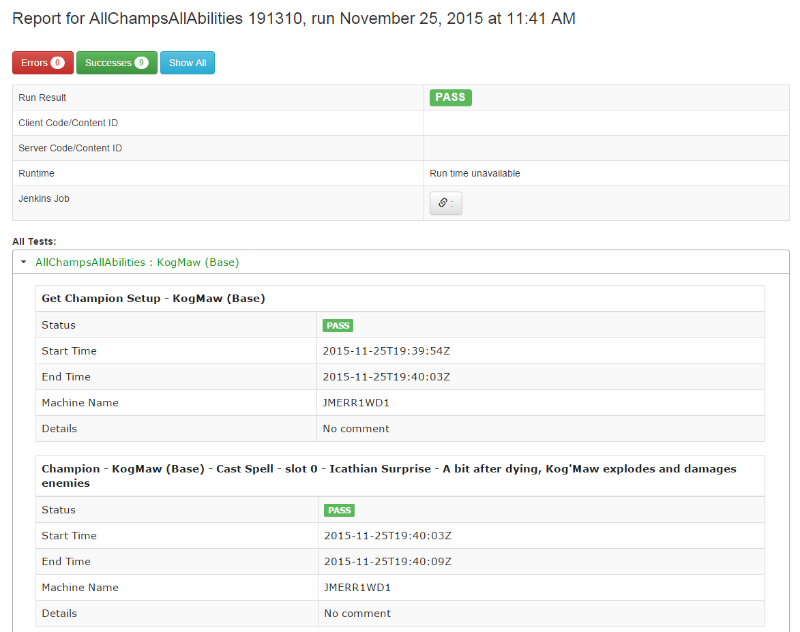Click end time 2015-11-25T19:40:09Z value
The image size is (800, 632).
[x=387, y=561]
